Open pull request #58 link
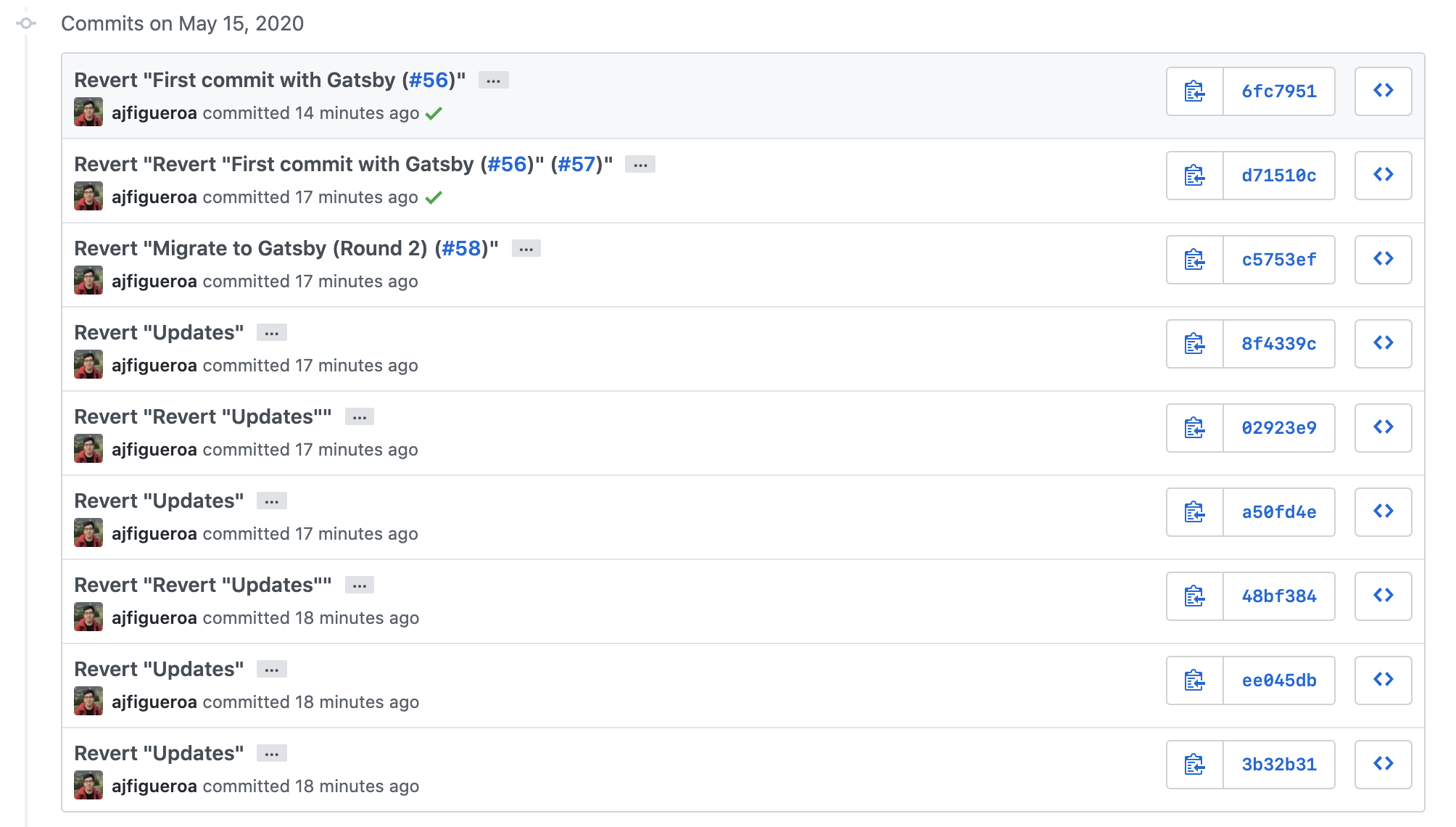The image size is (1456, 827). pos(461,249)
